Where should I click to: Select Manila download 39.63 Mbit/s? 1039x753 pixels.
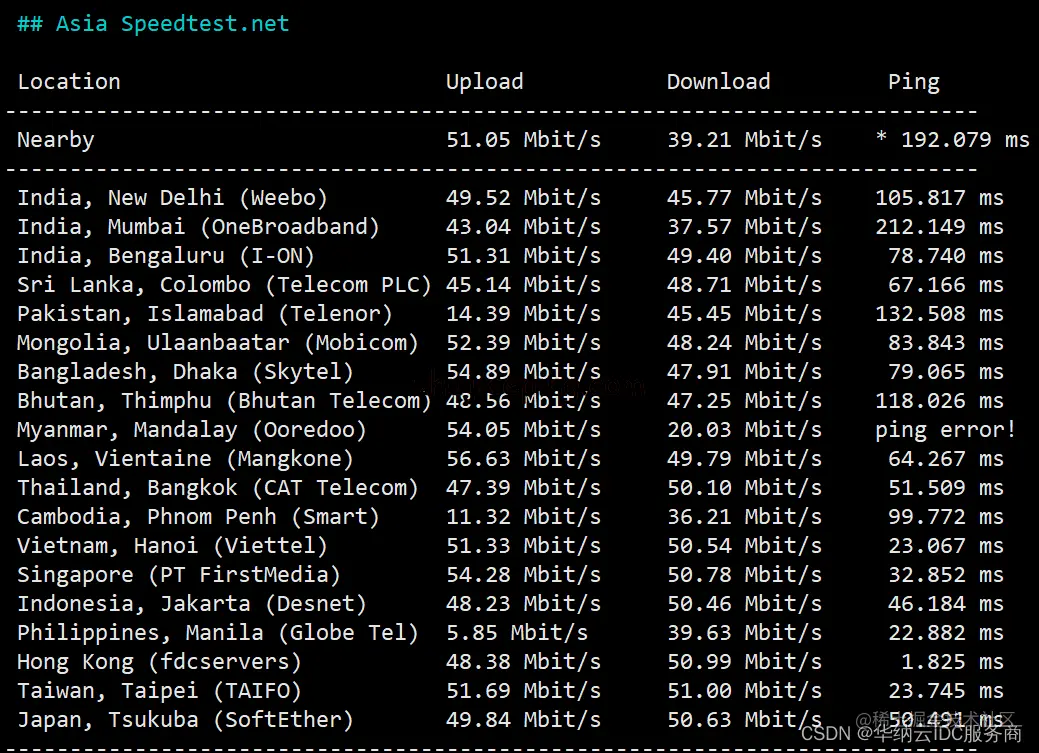point(744,633)
